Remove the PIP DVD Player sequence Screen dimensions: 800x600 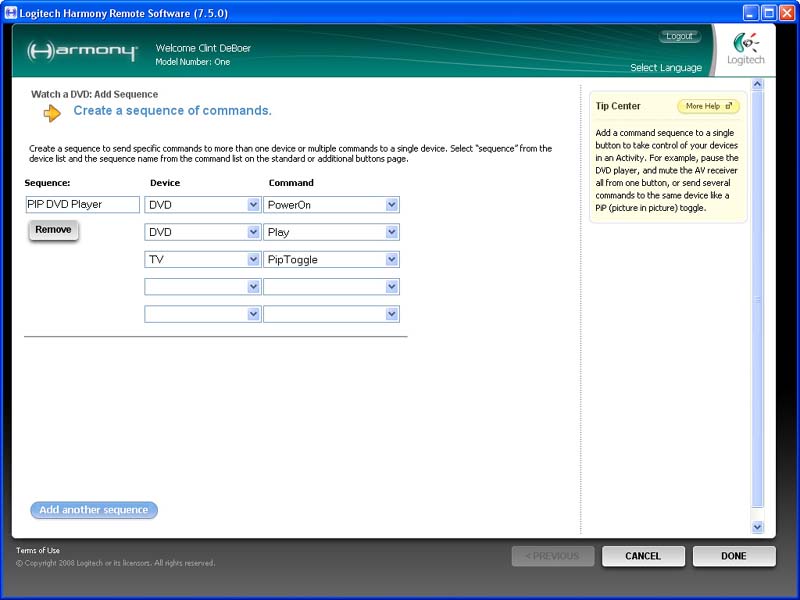point(53,230)
